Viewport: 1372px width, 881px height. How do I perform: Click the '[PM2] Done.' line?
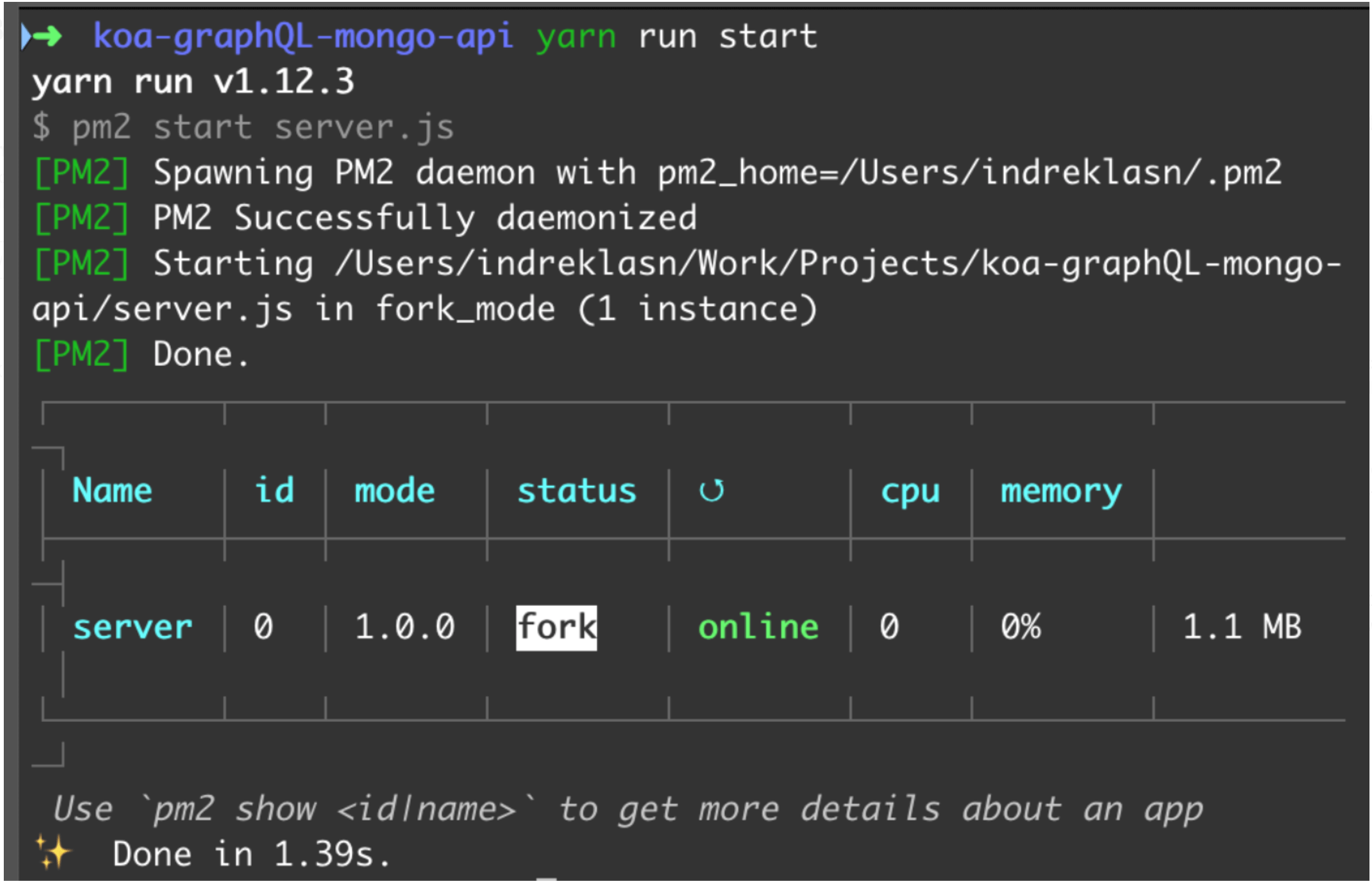tap(141, 355)
